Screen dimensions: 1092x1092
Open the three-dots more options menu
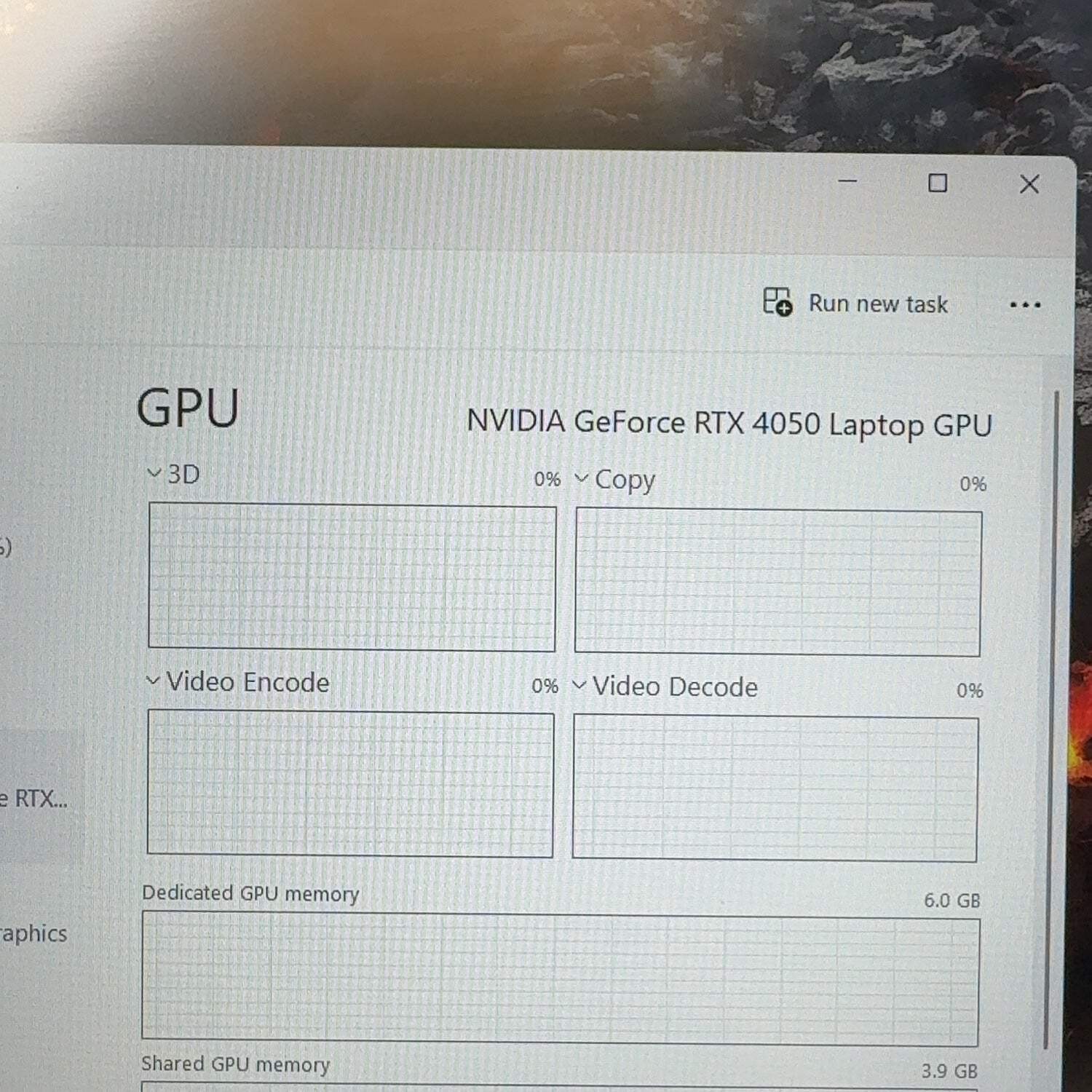click(1025, 305)
